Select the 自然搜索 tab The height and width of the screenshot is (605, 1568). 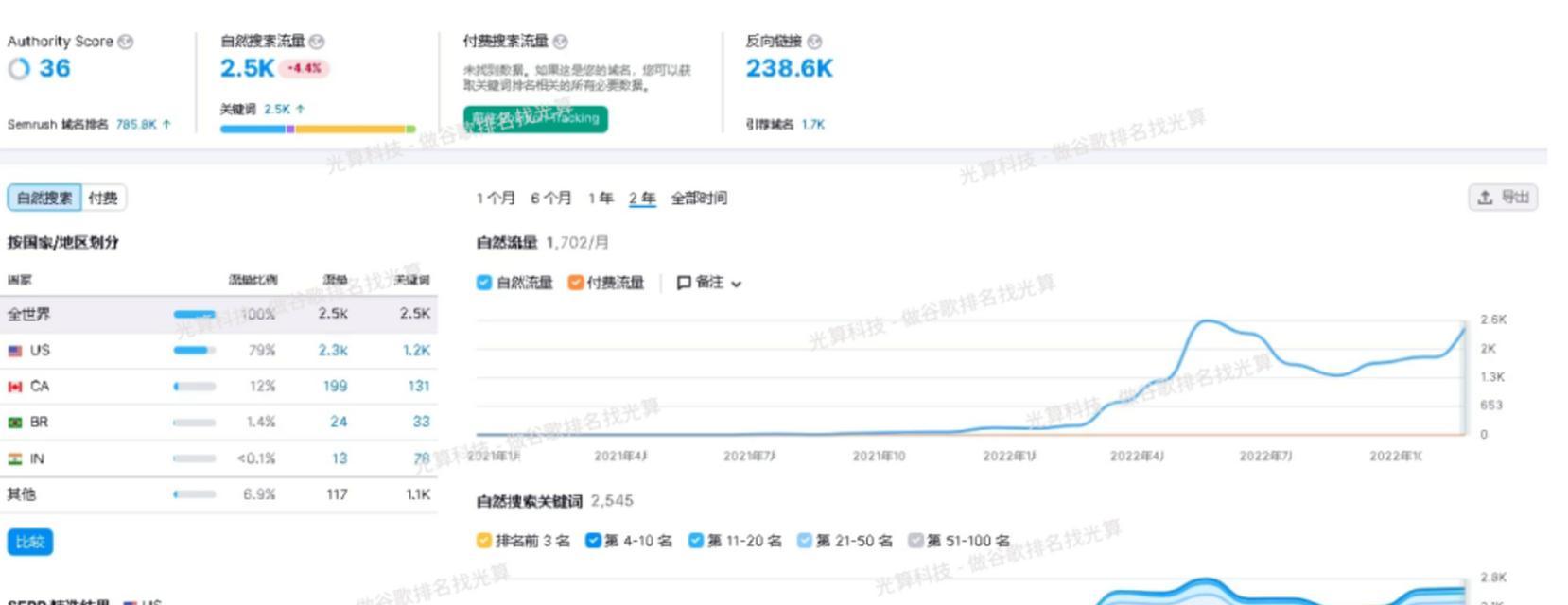[x=44, y=198]
